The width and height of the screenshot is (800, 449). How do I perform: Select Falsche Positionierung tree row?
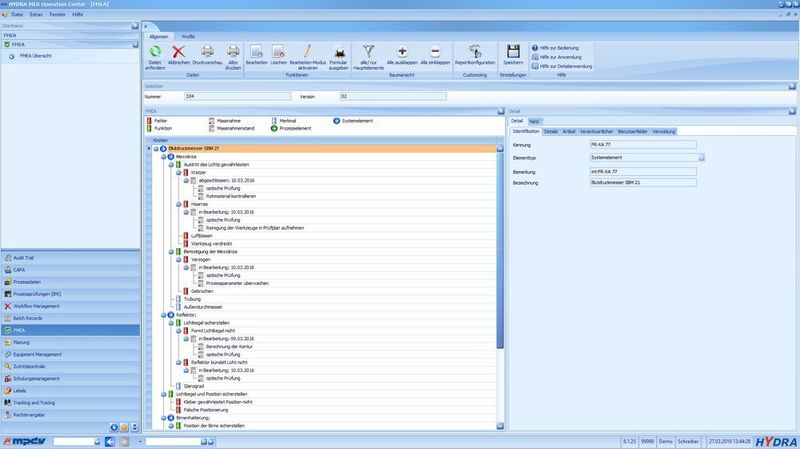[x=206, y=410]
